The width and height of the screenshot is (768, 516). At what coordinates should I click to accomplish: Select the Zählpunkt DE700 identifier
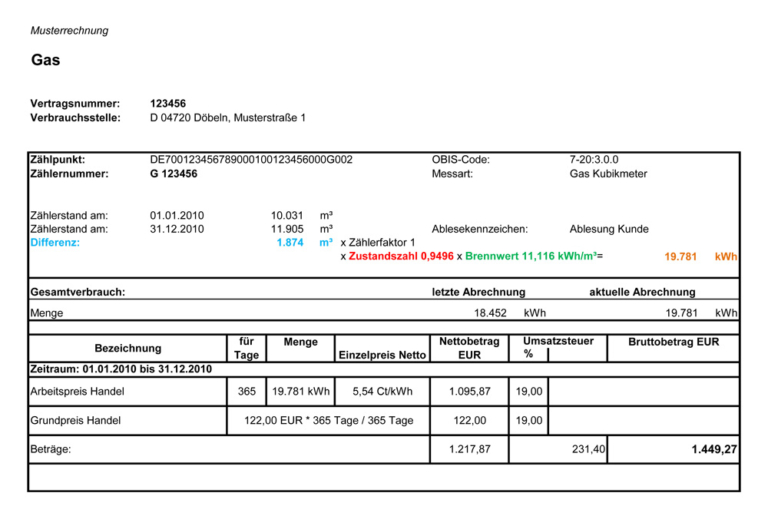click(x=251, y=160)
